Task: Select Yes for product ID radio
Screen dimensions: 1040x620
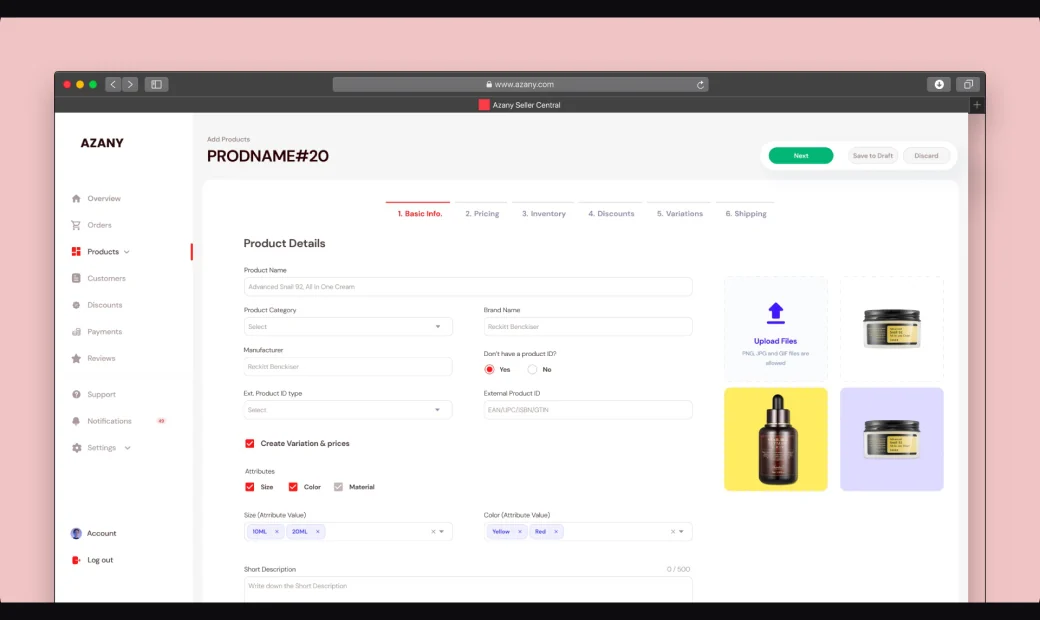Action: pyautogui.click(x=489, y=369)
